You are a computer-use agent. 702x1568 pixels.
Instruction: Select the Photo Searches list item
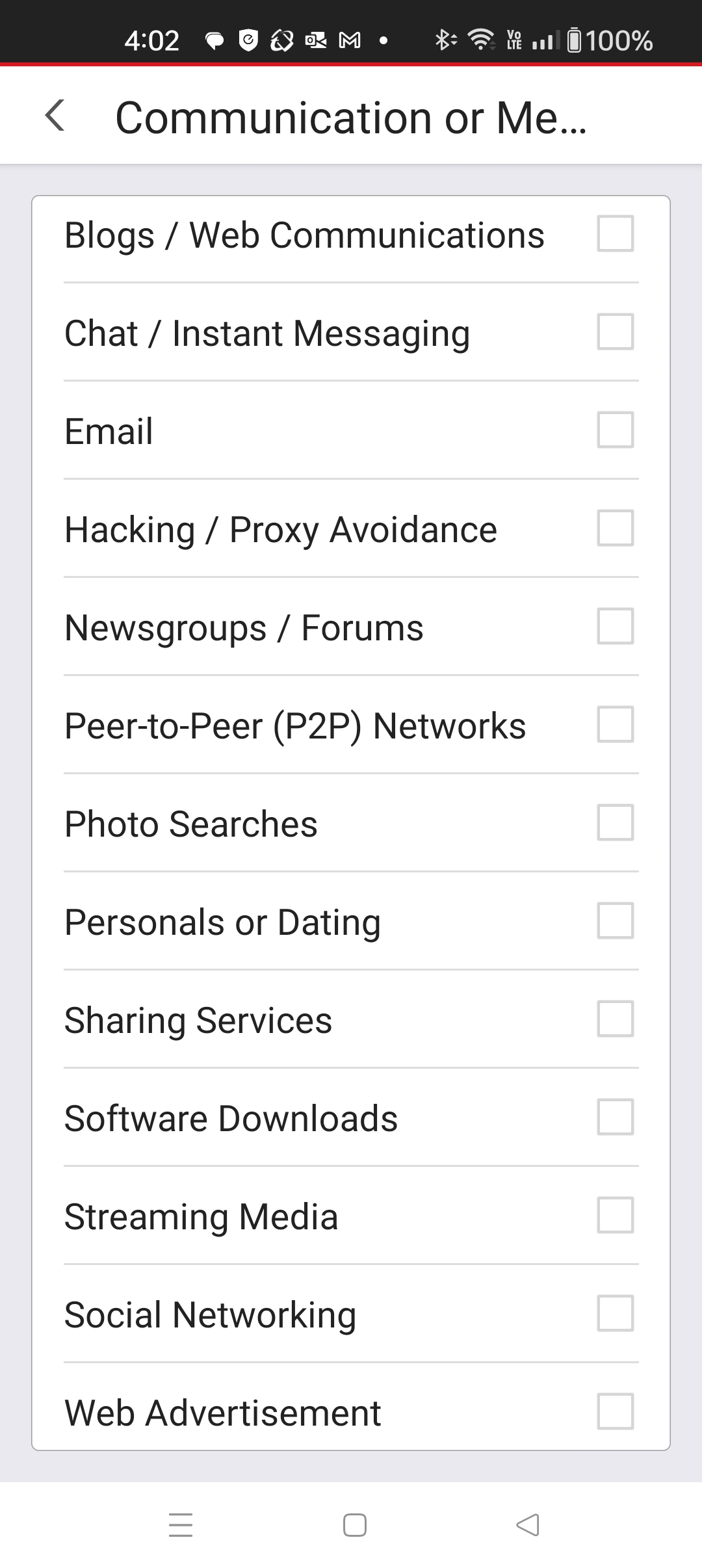(191, 824)
